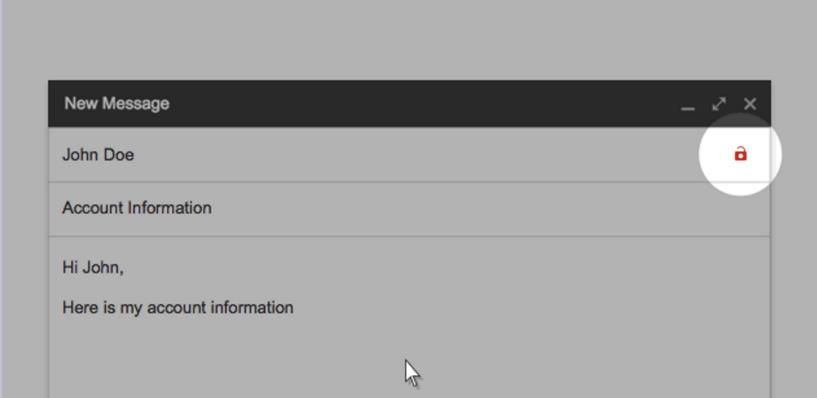The width and height of the screenshot is (817, 398).
Task: Click the Here is my account information line
Action: tap(178, 307)
